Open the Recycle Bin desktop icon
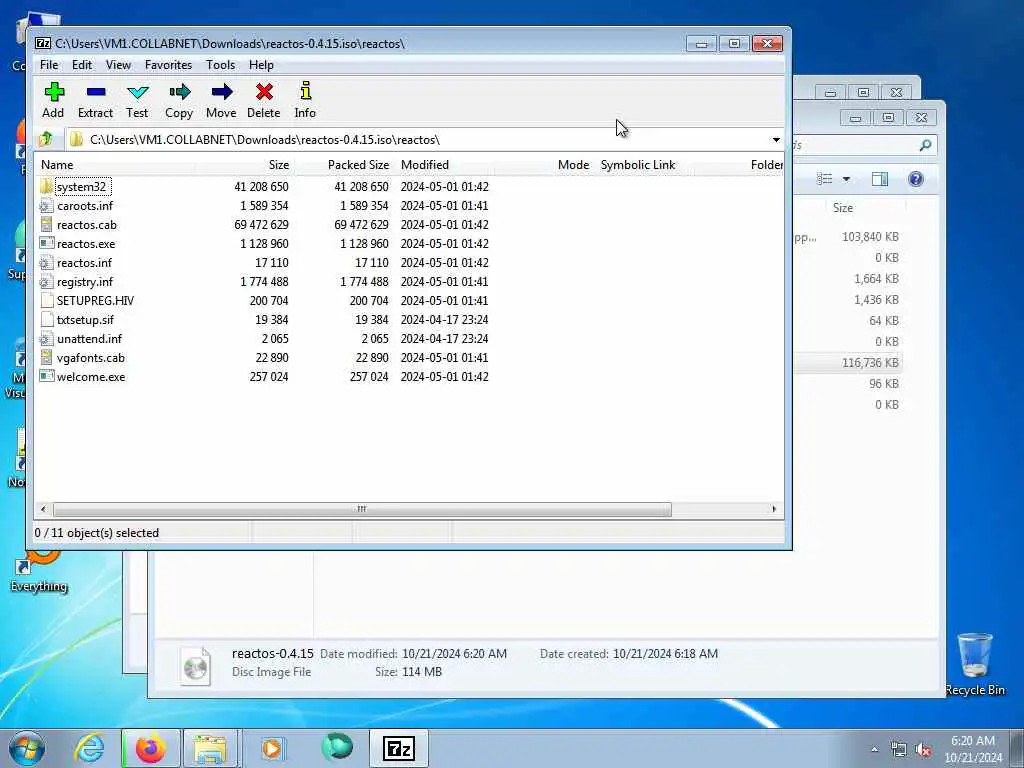The width and height of the screenshot is (1024, 768). click(975, 665)
